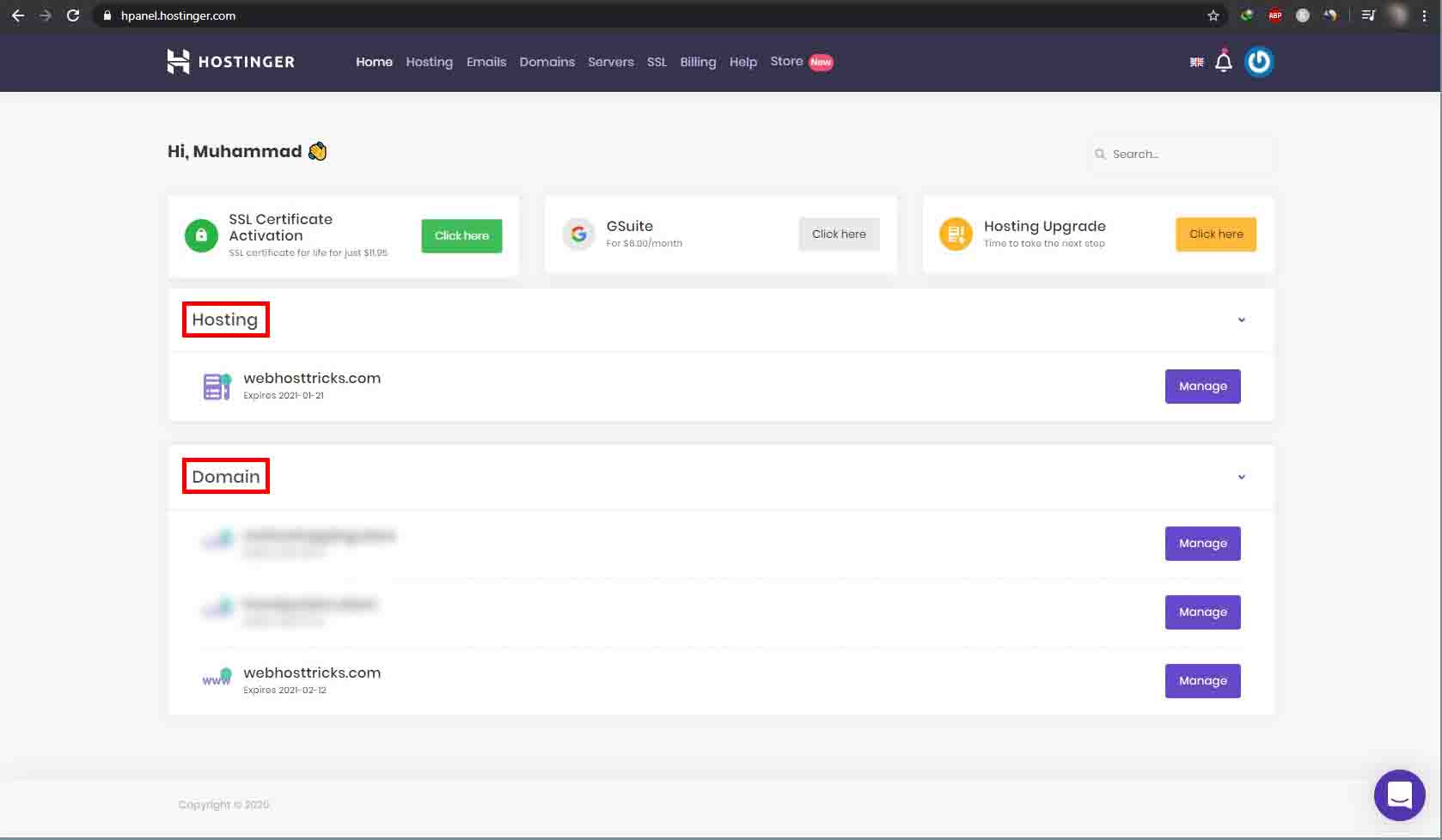Screen dimensions: 1442x840
Task: Click the browser media control icon
Action: coord(1368,15)
